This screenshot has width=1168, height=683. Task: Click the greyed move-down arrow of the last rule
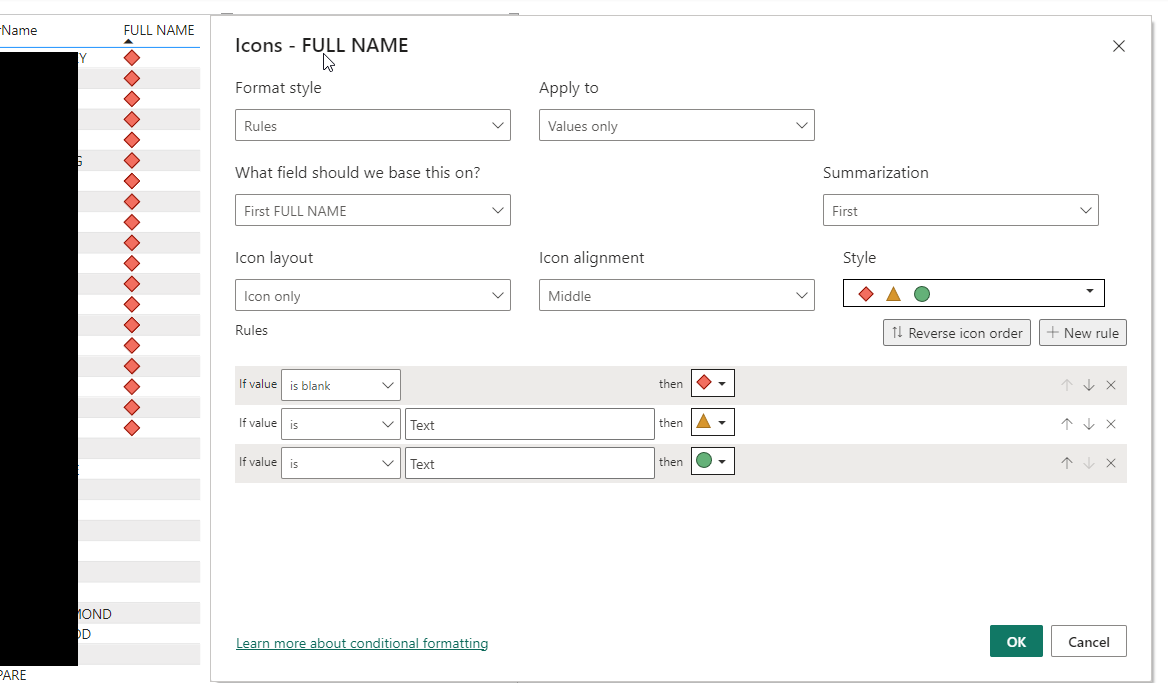pyautogui.click(x=1088, y=463)
